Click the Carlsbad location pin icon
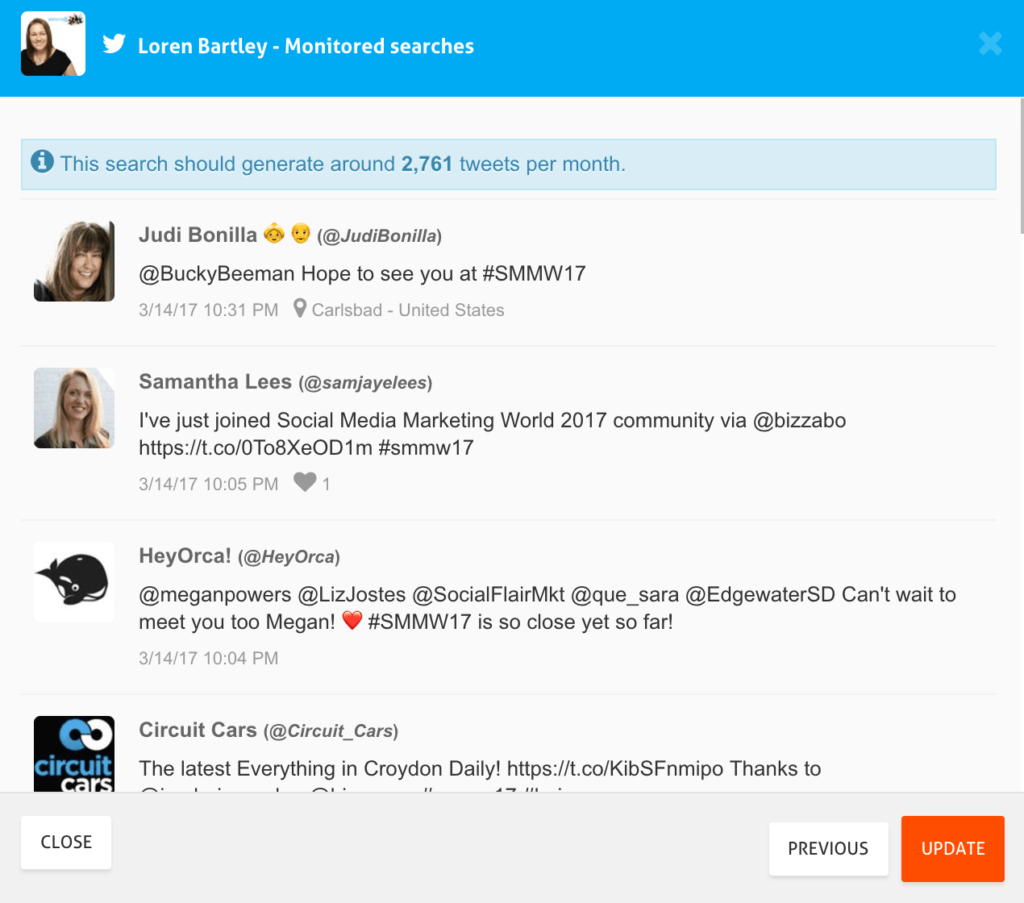The width and height of the screenshot is (1024, 903). click(x=299, y=309)
